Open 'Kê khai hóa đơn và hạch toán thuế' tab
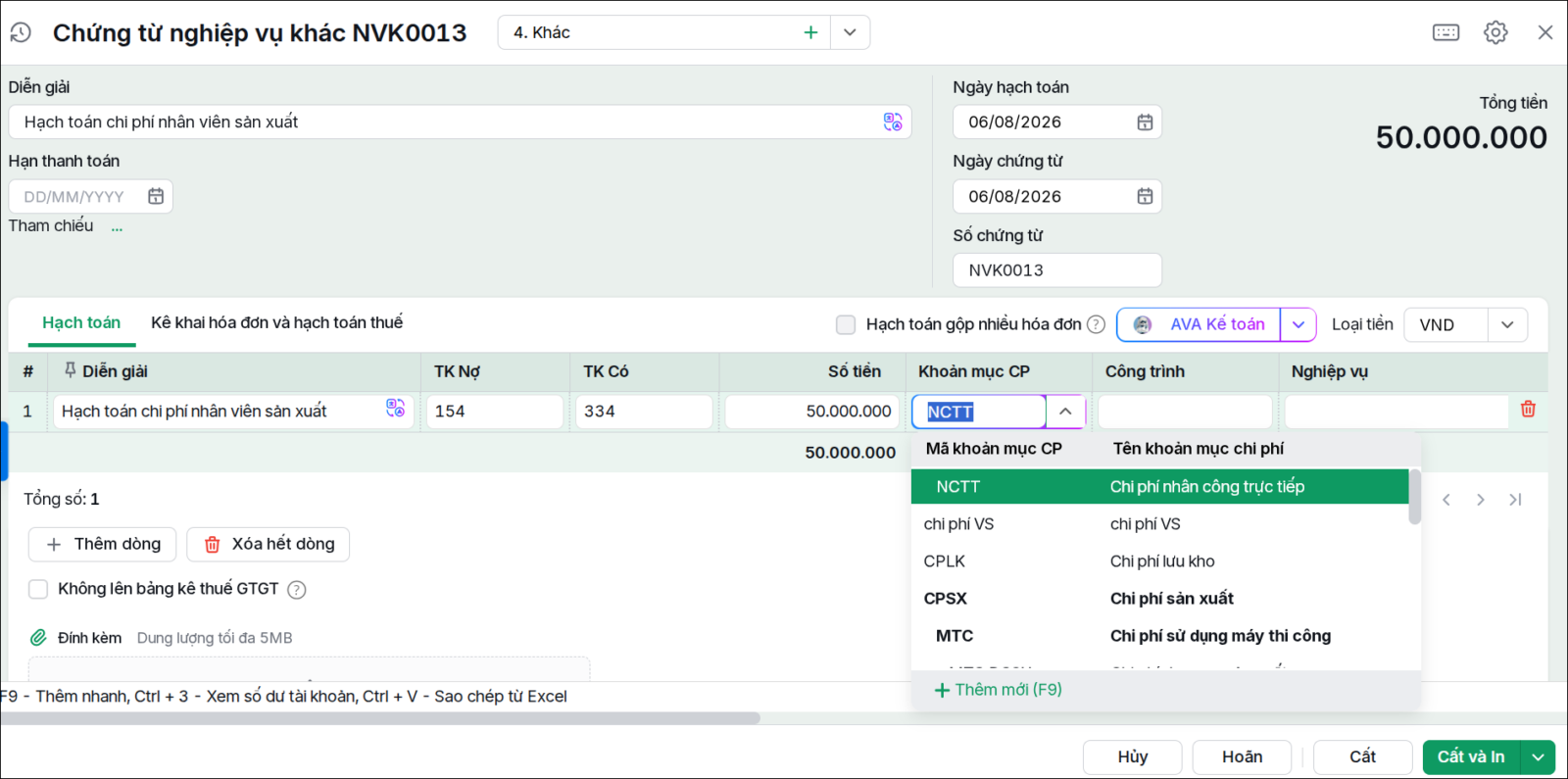1568x779 pixels. point(276,322)
